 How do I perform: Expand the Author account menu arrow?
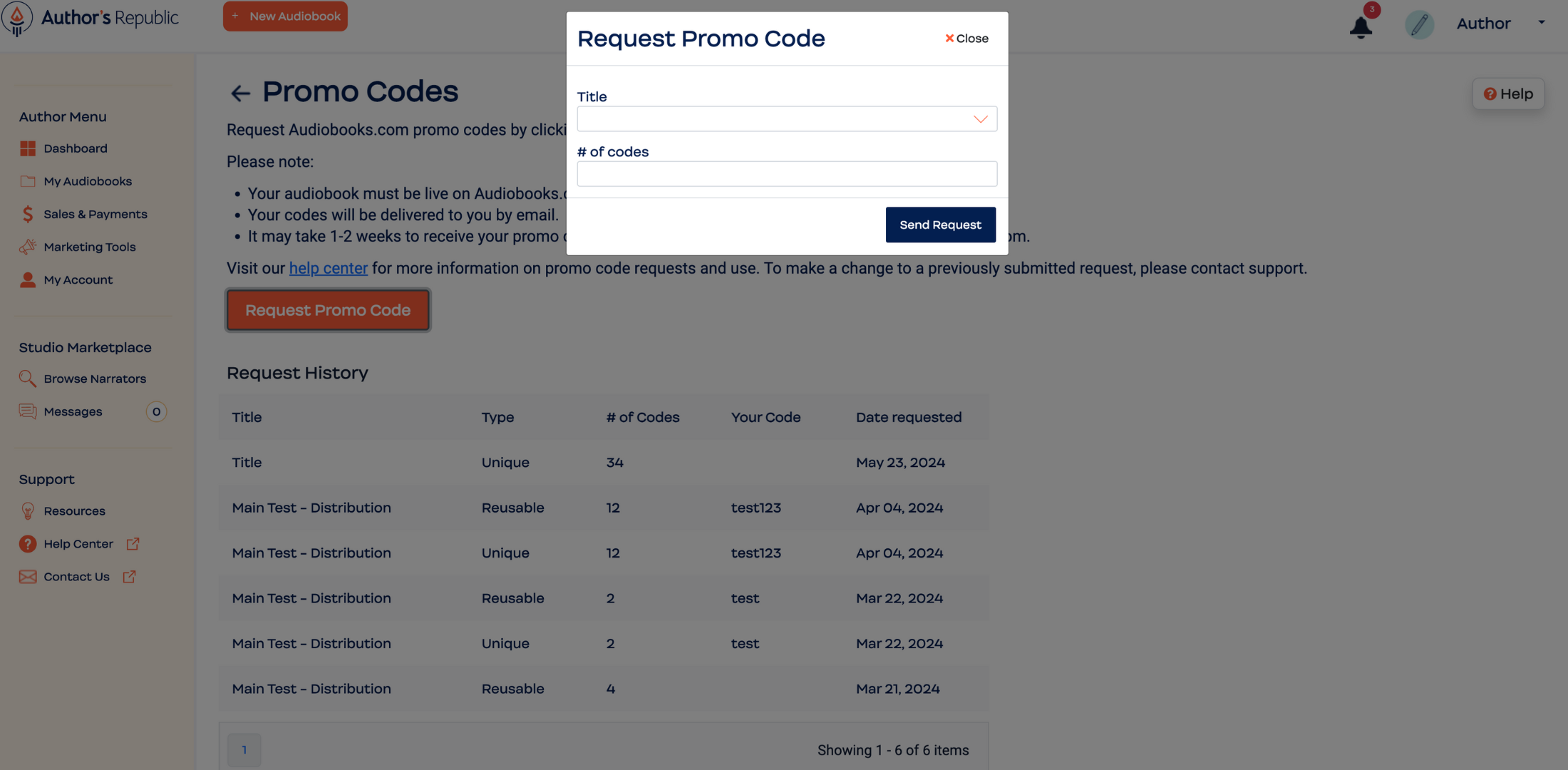(x=1542, y=23)
